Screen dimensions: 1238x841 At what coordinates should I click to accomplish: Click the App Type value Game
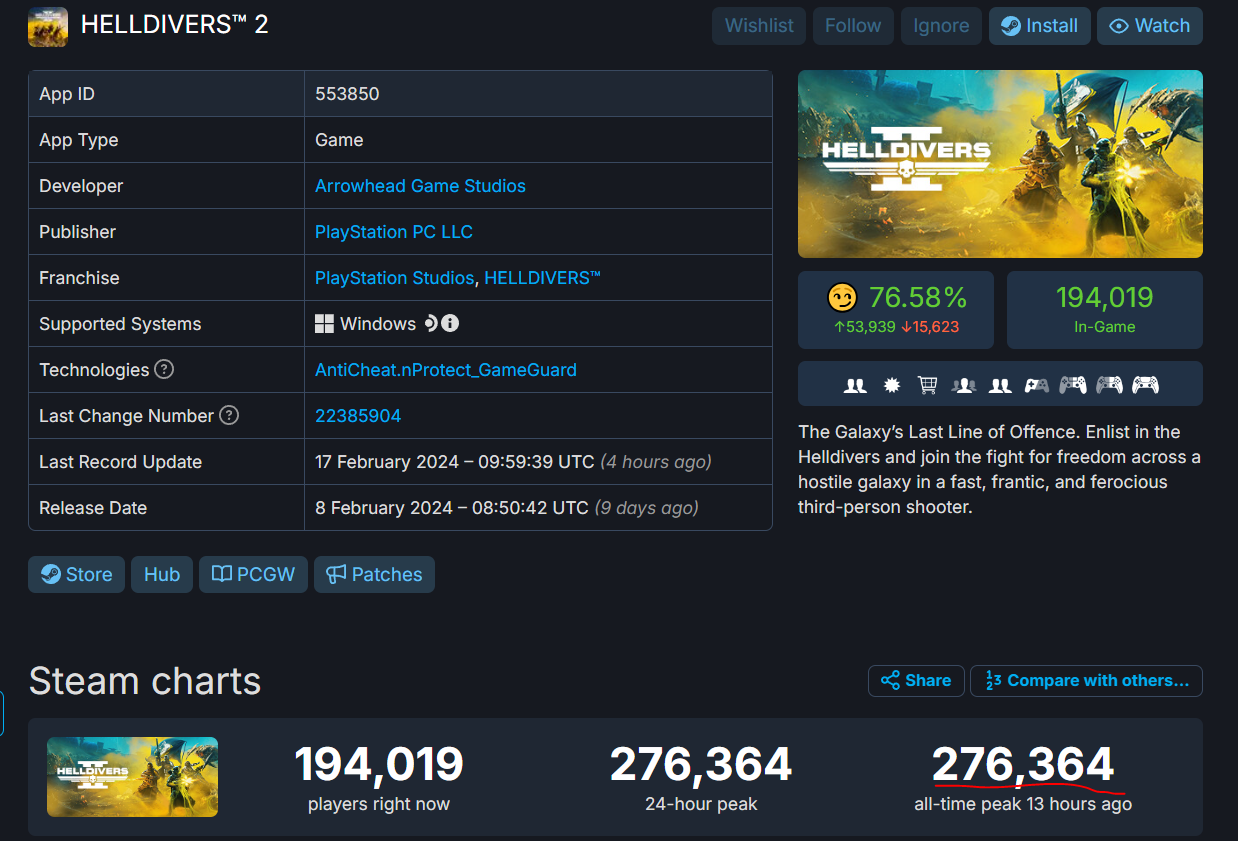[339, 140]
